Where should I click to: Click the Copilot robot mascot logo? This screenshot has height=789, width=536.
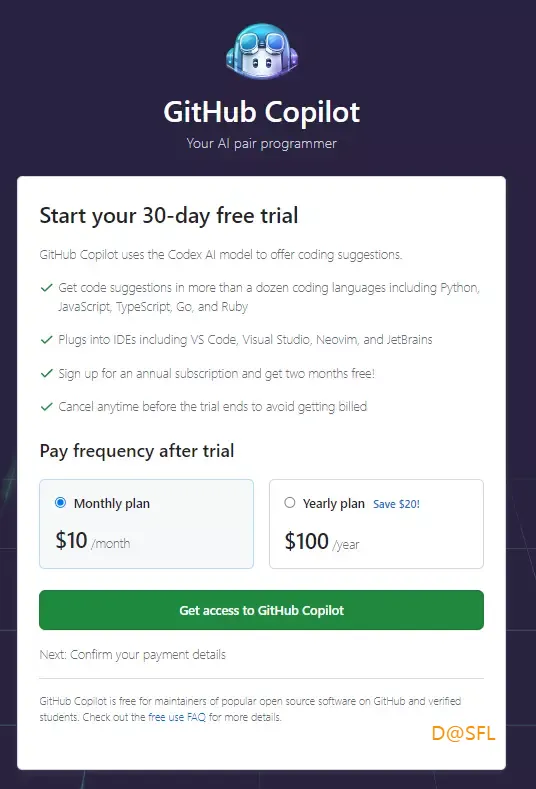point(262,52)
